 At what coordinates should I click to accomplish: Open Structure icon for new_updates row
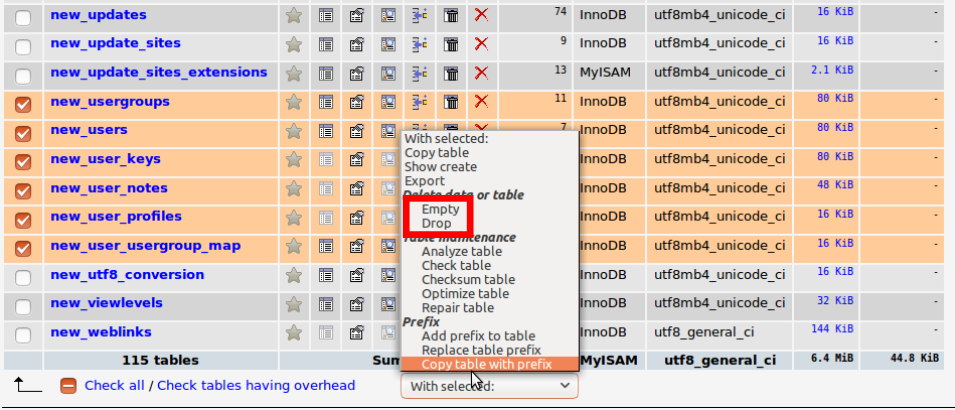pos(356,15)
